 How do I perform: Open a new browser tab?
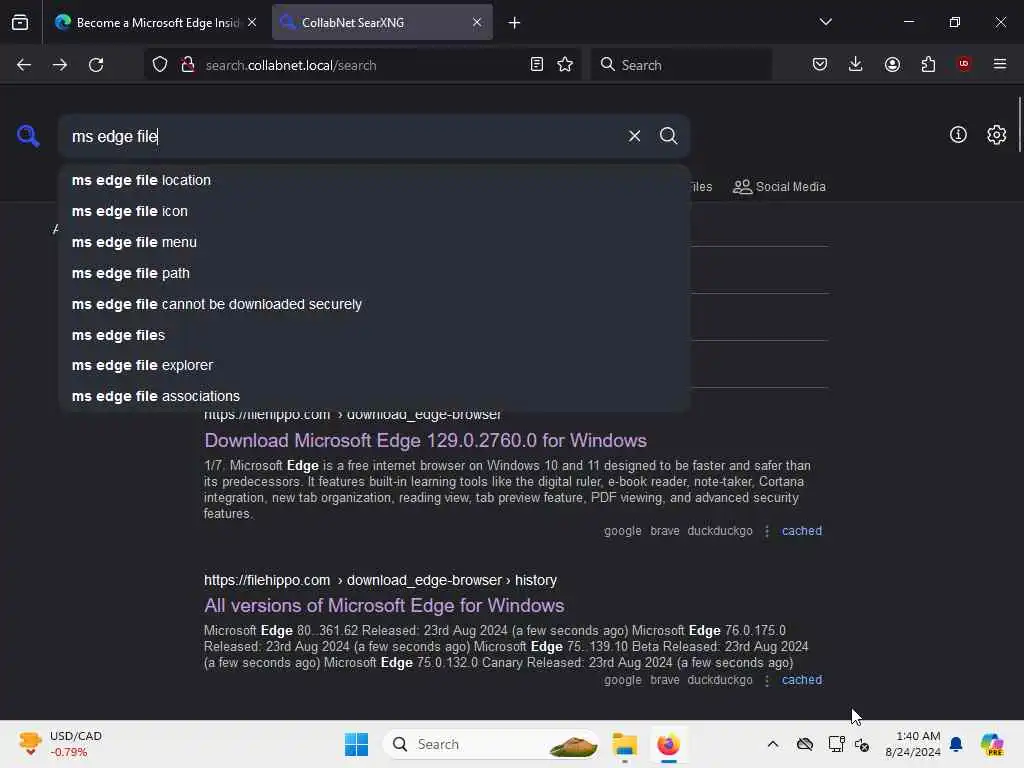click(515, 23)
